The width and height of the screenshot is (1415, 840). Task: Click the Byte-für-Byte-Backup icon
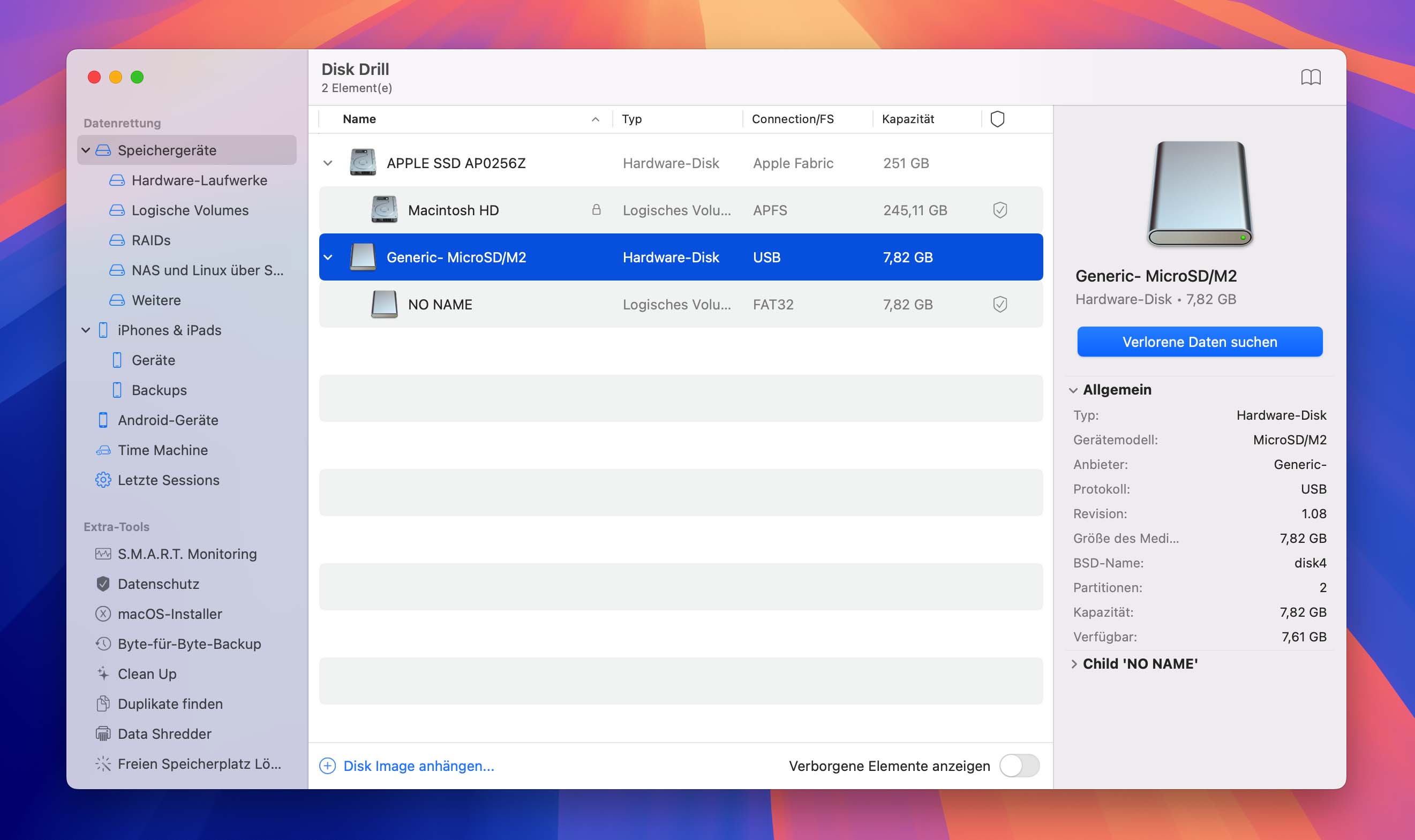coord(102,643)
